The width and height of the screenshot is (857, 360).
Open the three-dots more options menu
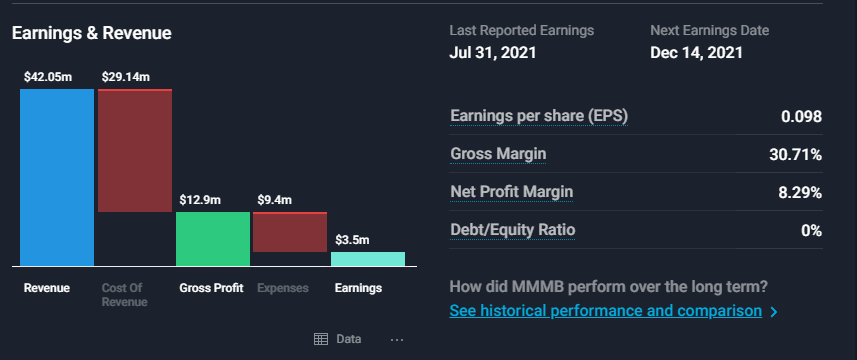[x=397, y=340]
